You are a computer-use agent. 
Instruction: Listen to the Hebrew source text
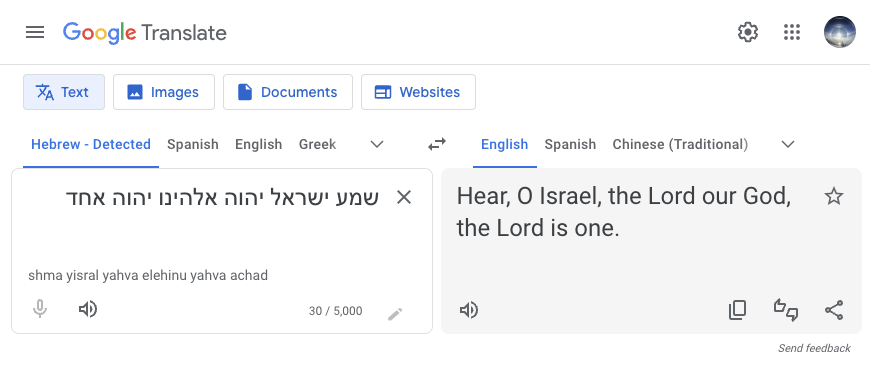[x=88, y=309]
